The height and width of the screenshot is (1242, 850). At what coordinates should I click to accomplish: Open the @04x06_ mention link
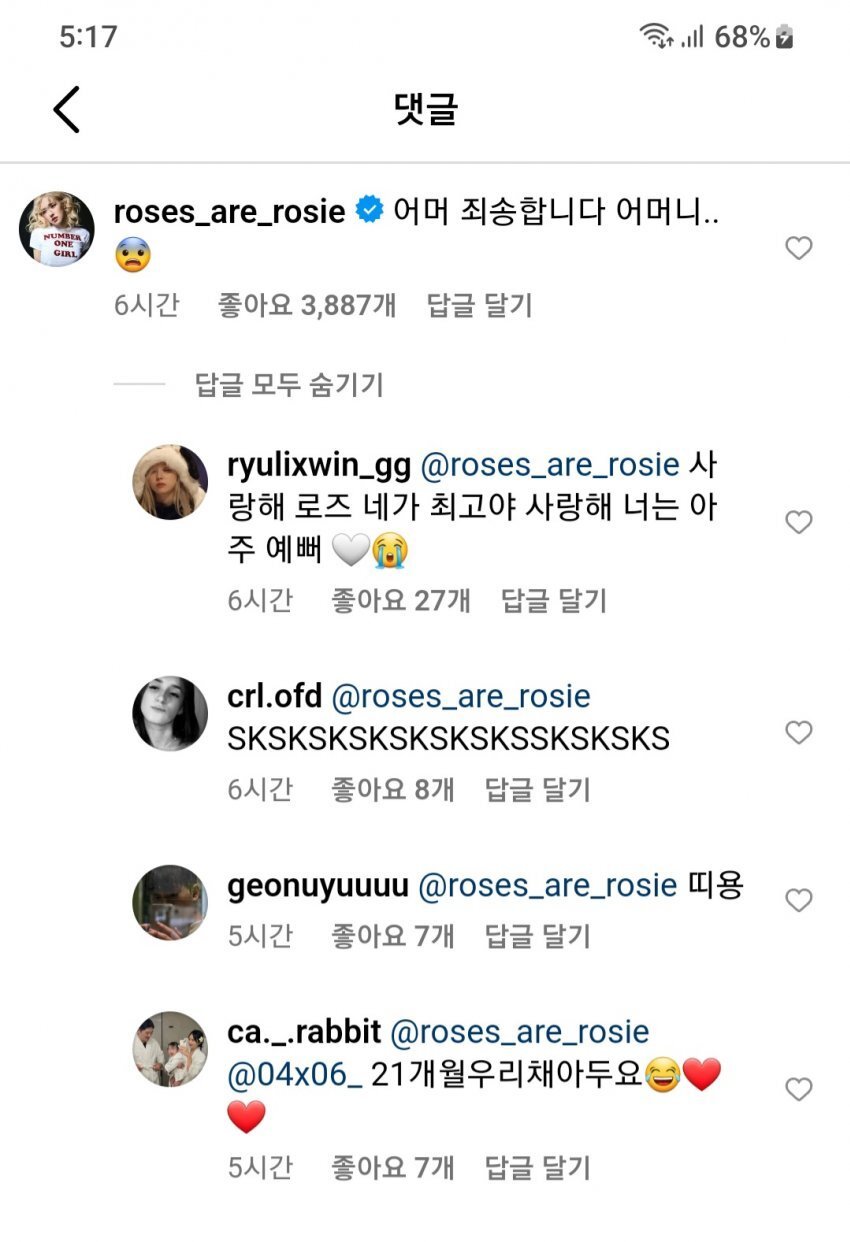295,1075
